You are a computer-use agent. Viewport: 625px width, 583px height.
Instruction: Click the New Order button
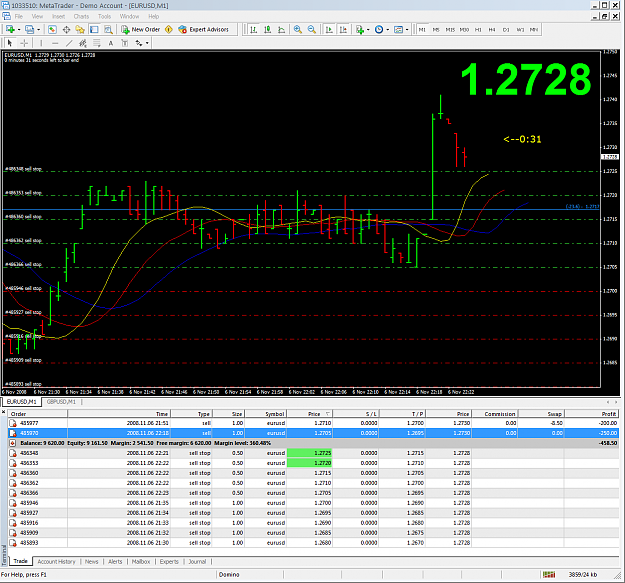pos(141,29)
